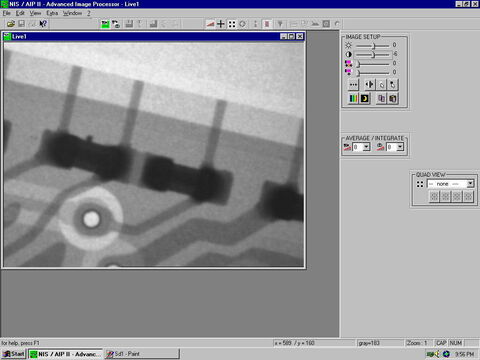Click the icon right of green live icon
480x360 pixels.
point(116,24)
